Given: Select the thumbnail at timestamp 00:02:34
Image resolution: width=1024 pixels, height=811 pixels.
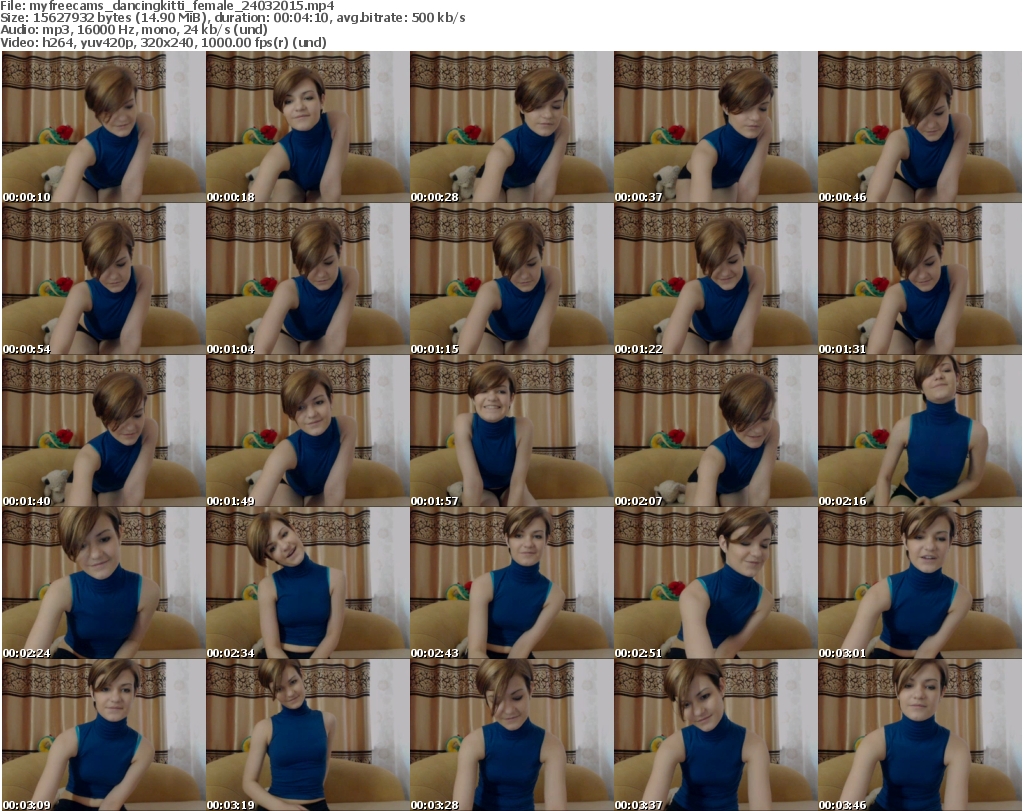Looking at the screenshot, I should (x=308, y=583).
